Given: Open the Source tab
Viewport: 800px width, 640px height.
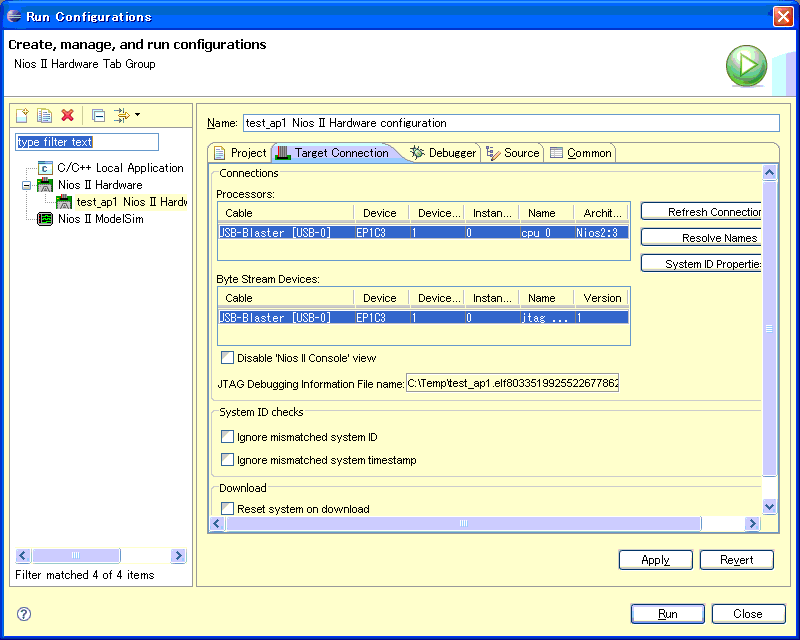Looking at the screenshot, I should pyautogui.click(x=513, y=153).
